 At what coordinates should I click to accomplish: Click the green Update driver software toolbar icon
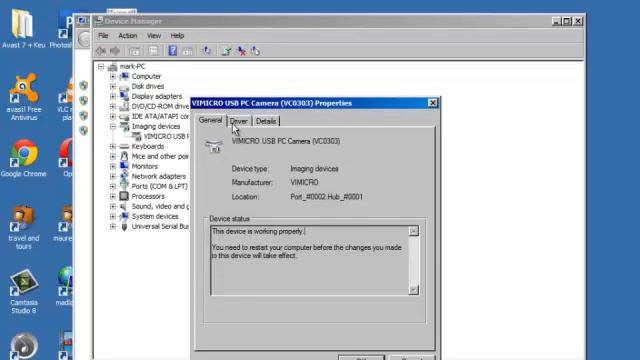point(227,51)
